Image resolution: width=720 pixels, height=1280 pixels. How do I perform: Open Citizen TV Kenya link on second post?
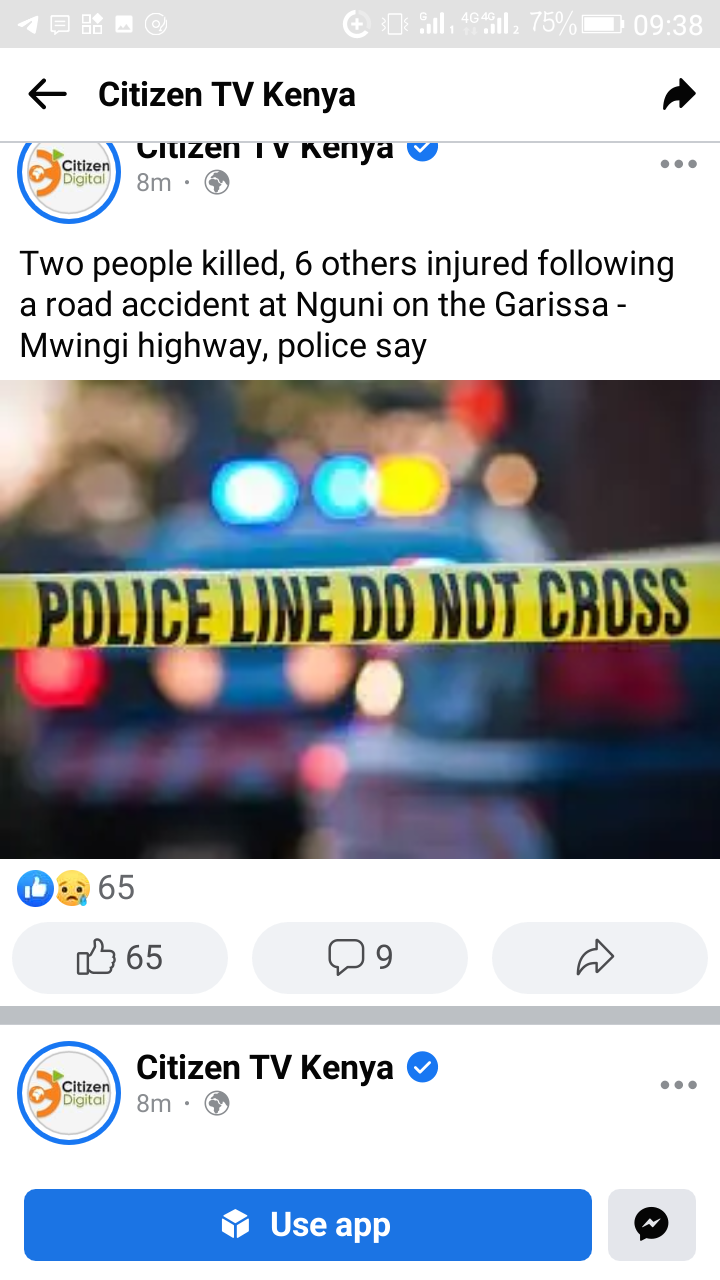click(265, 1068)
